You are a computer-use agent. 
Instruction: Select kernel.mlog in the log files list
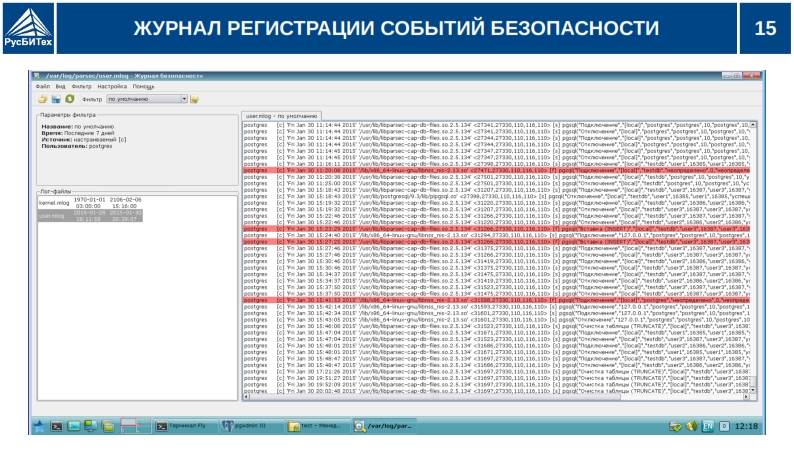[52, 203]
